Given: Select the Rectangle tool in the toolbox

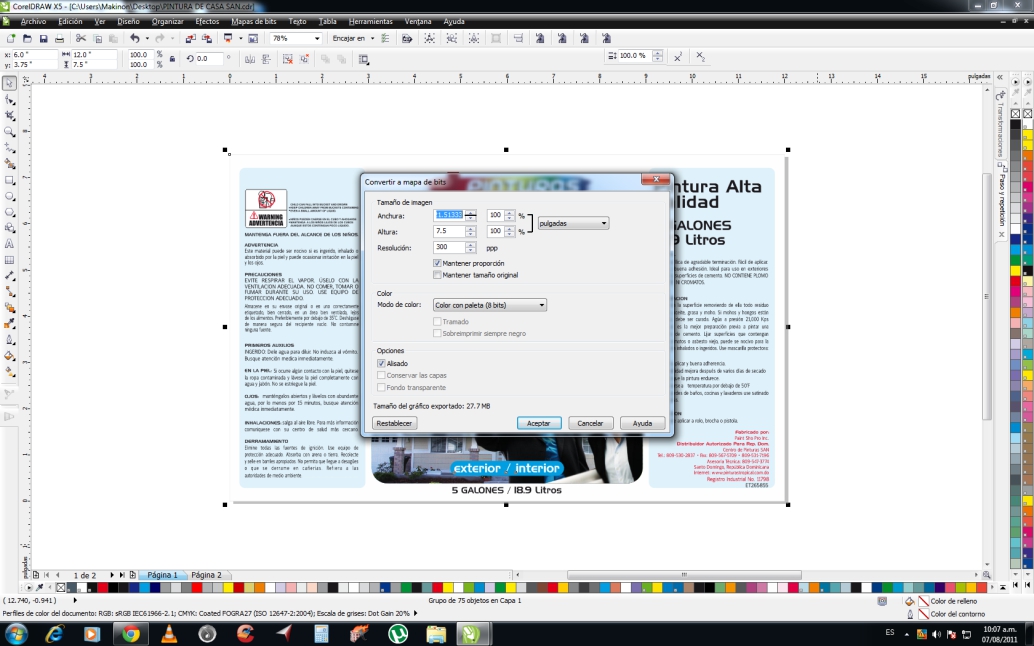Looking at the screenshot, I should (x=10, y=181).
